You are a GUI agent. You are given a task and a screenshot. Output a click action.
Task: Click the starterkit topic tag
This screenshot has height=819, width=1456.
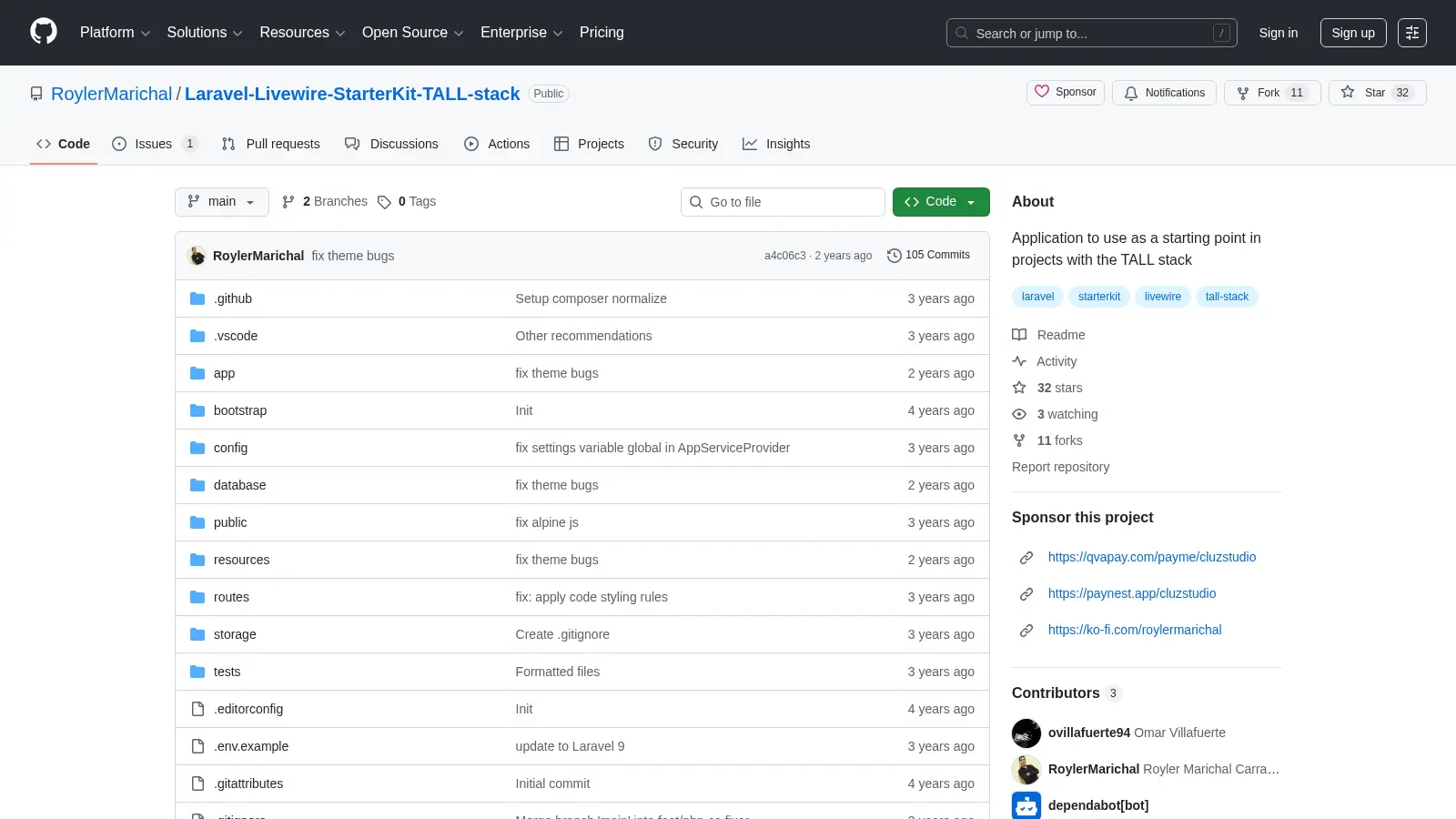coord(1099,297)
